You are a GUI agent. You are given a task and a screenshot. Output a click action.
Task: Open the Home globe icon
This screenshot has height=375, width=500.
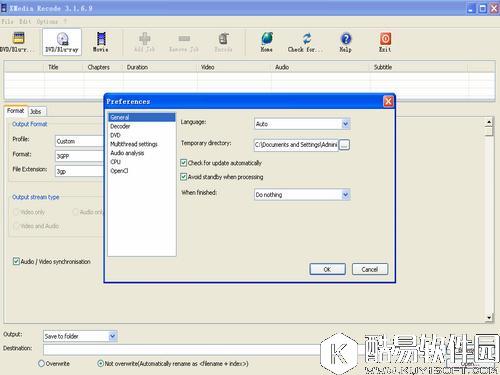267,42
